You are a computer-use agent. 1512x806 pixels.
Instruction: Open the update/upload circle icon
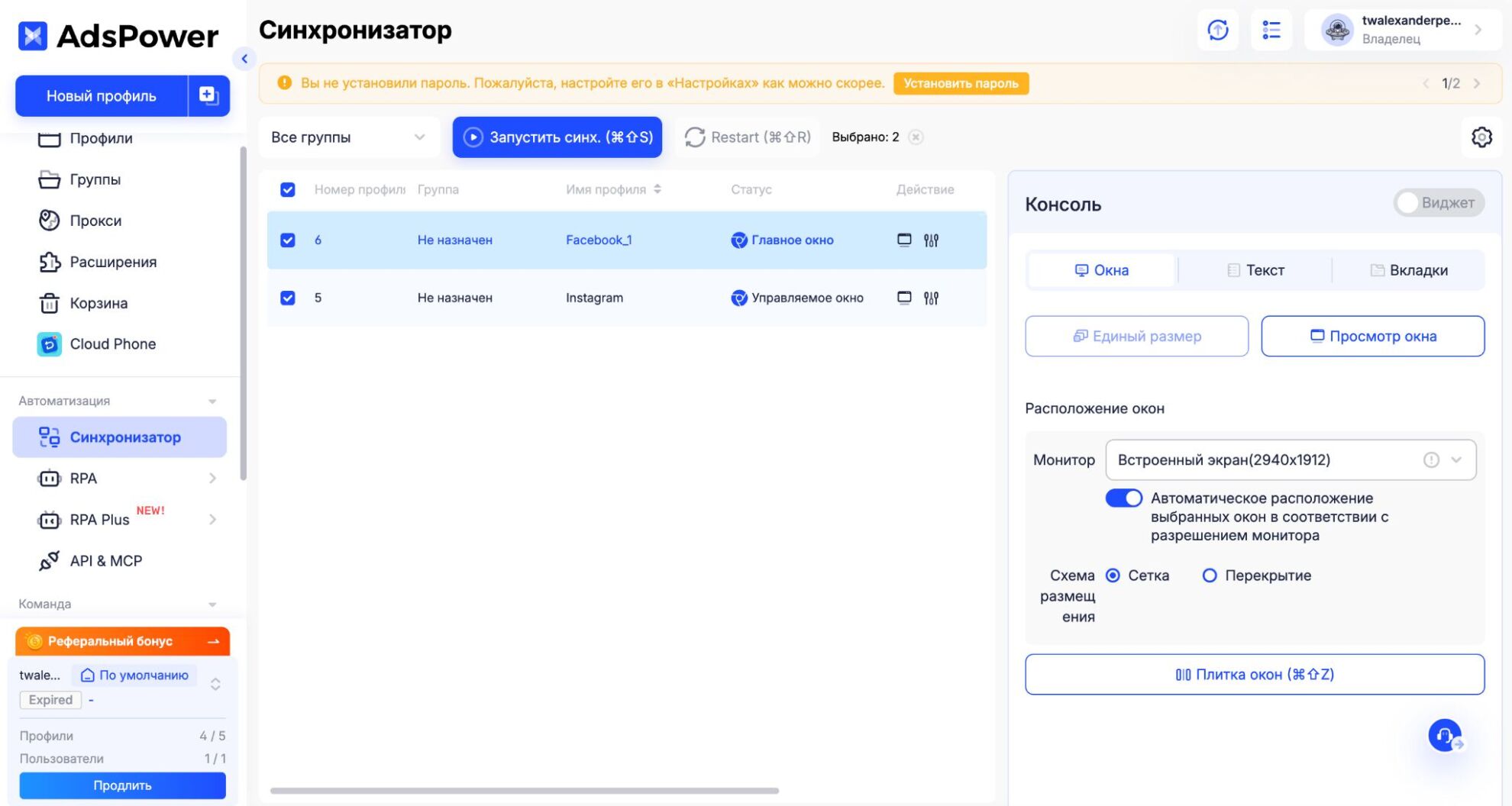(1218, 31)
